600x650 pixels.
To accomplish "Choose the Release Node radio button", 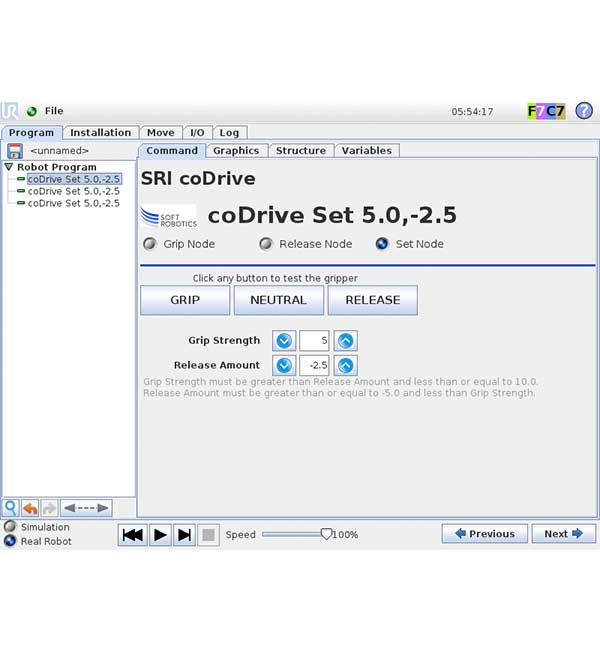I will pyautogui.click(x=266, y=244).
